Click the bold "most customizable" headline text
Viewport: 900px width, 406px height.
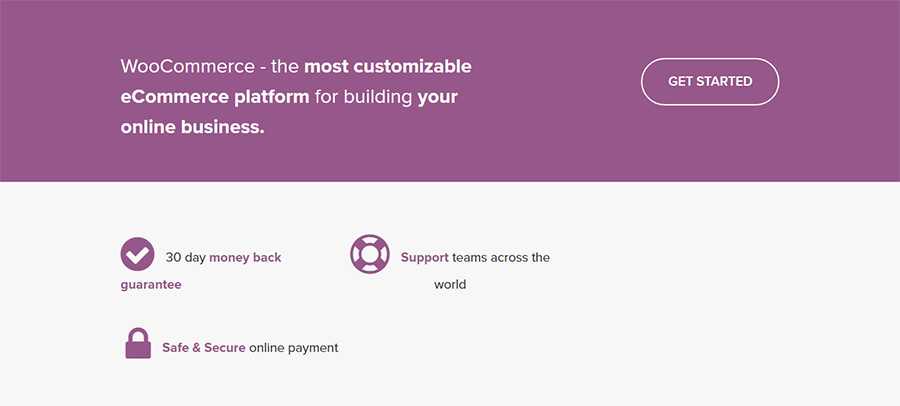tap(387, 67)
